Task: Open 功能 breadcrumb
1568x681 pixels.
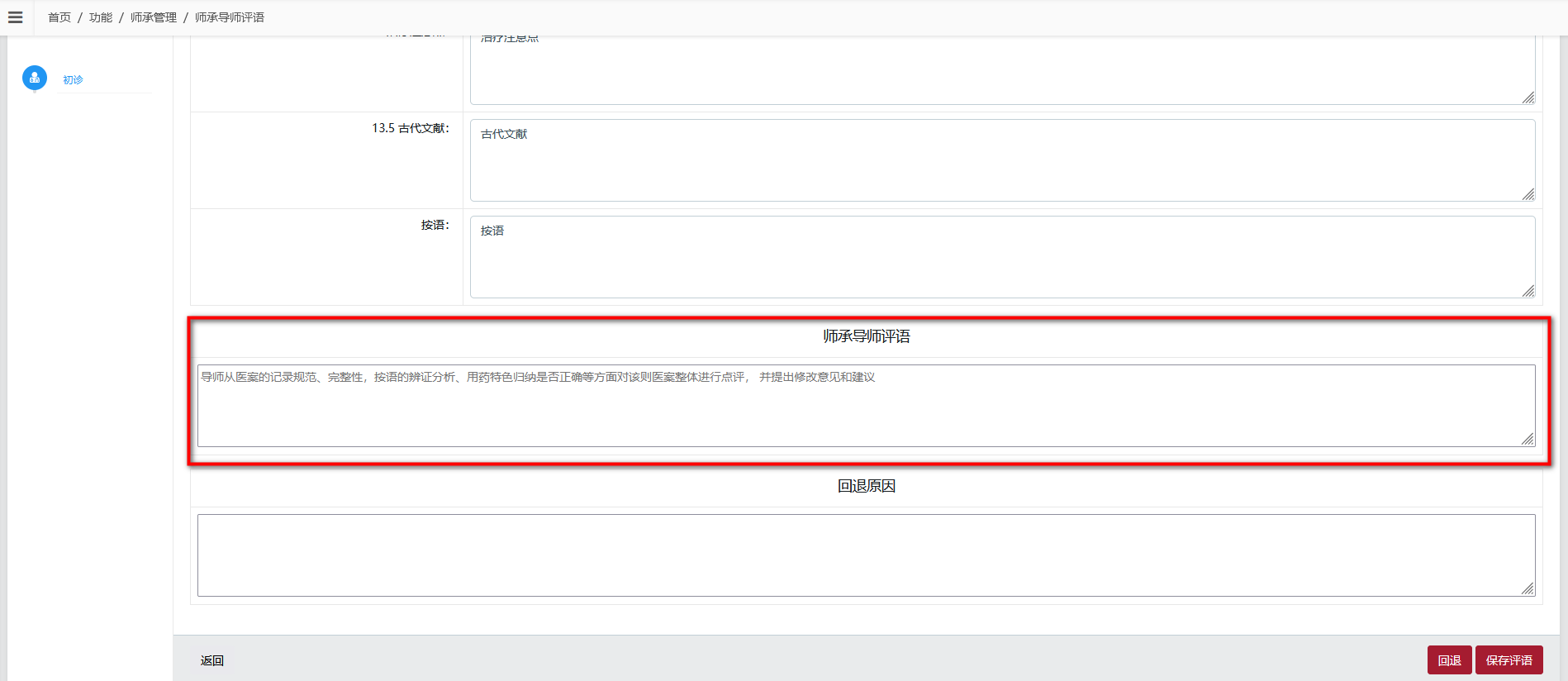Action: pos(101,17)
